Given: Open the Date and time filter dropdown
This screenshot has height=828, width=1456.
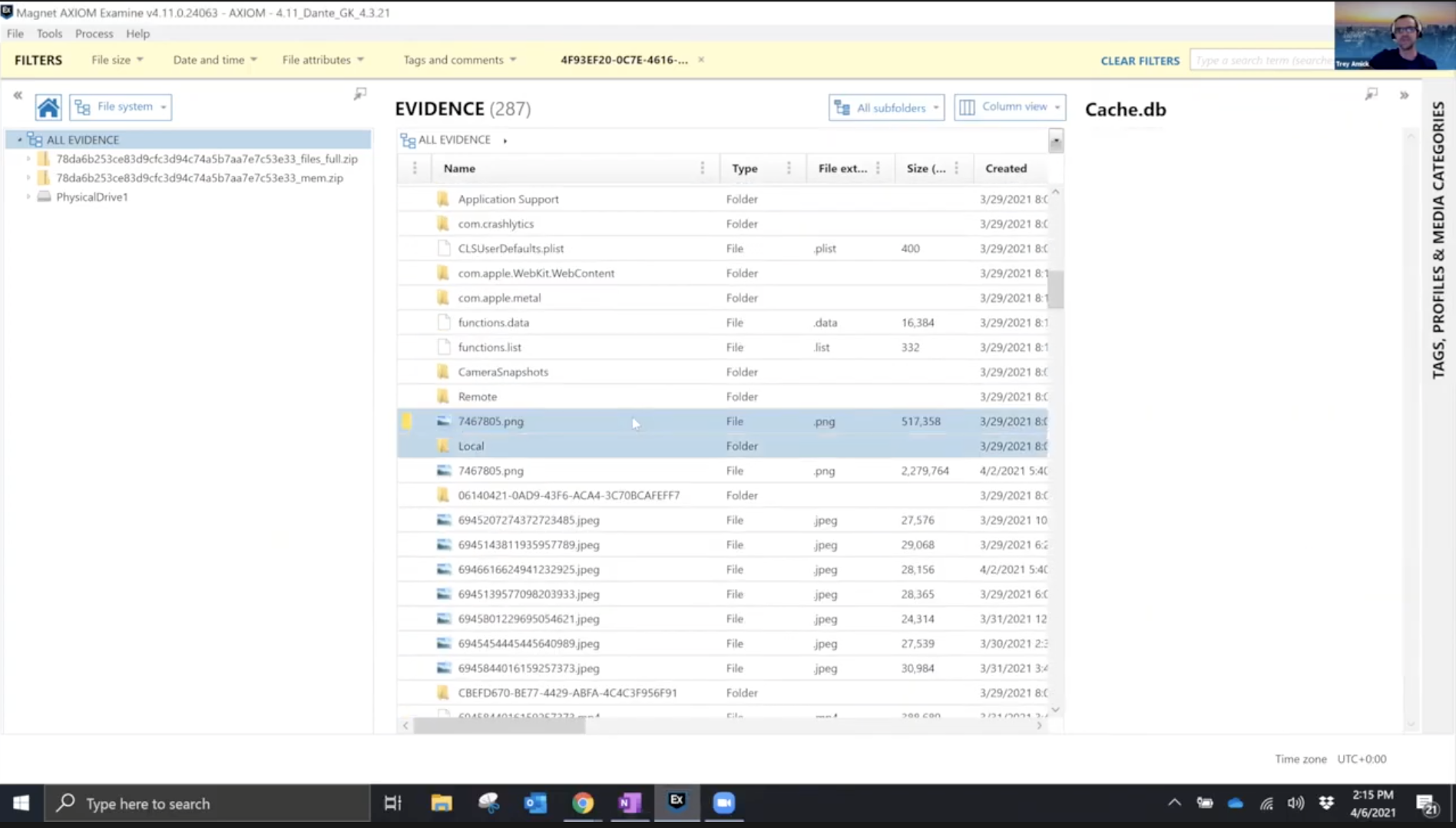Looking at the screenshot, I should coord(214,60).
